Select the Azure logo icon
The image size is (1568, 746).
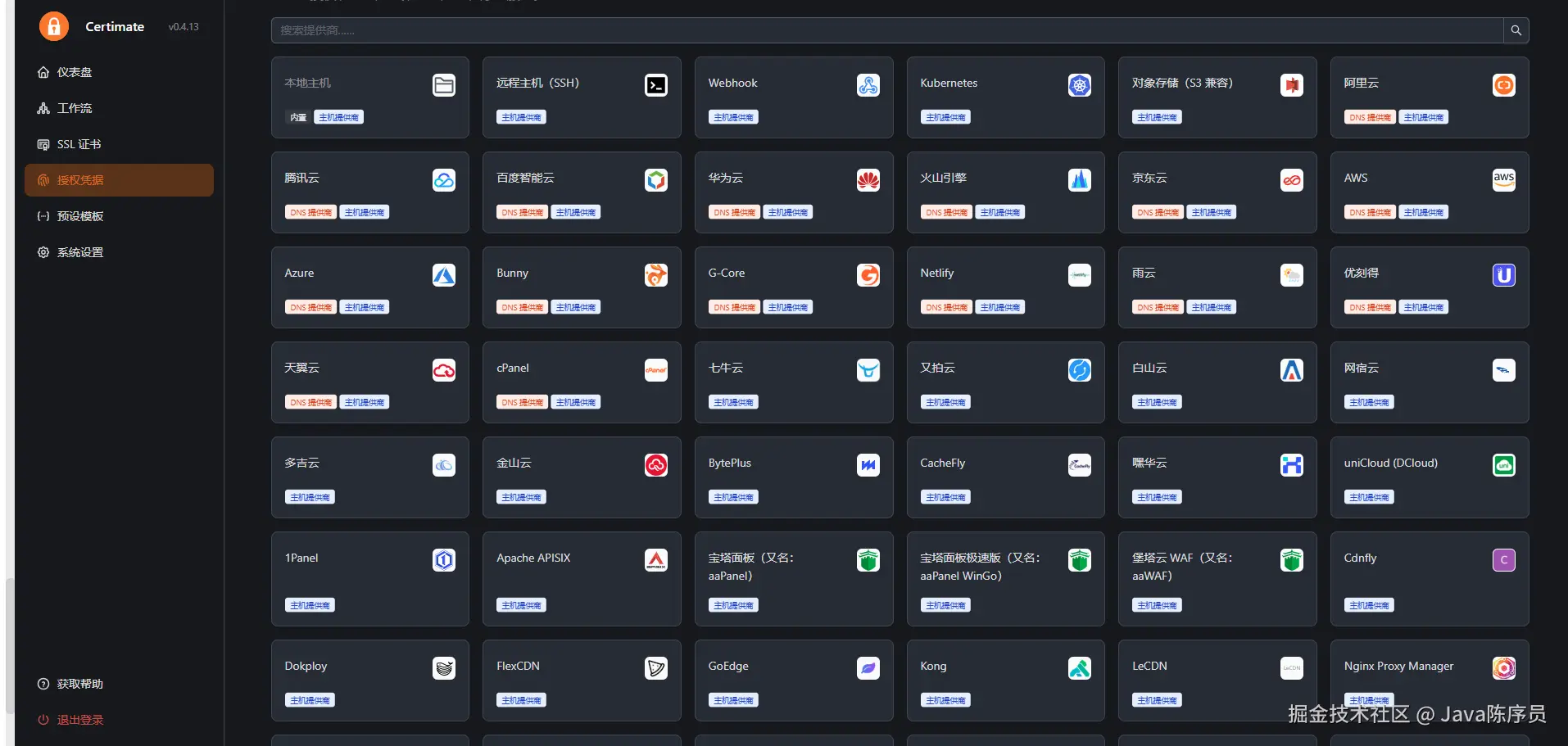pyautogui.click(x=444, y=275)
